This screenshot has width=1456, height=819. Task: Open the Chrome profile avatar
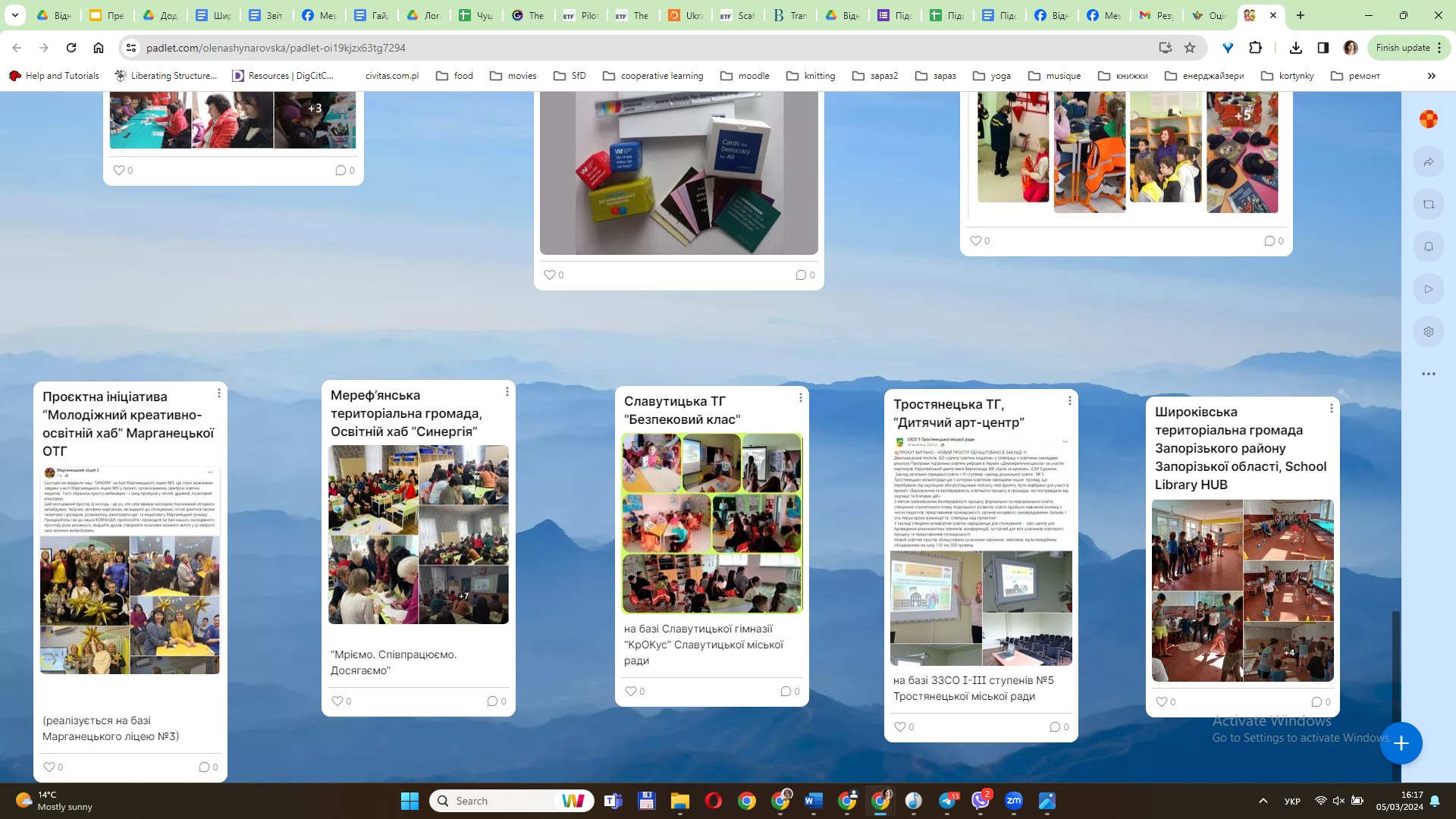coord(1351,48)
